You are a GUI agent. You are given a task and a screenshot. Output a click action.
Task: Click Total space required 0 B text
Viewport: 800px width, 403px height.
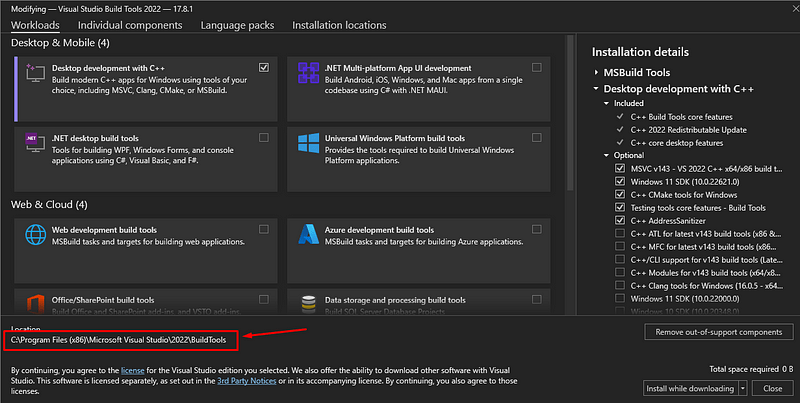pos(751,369)
